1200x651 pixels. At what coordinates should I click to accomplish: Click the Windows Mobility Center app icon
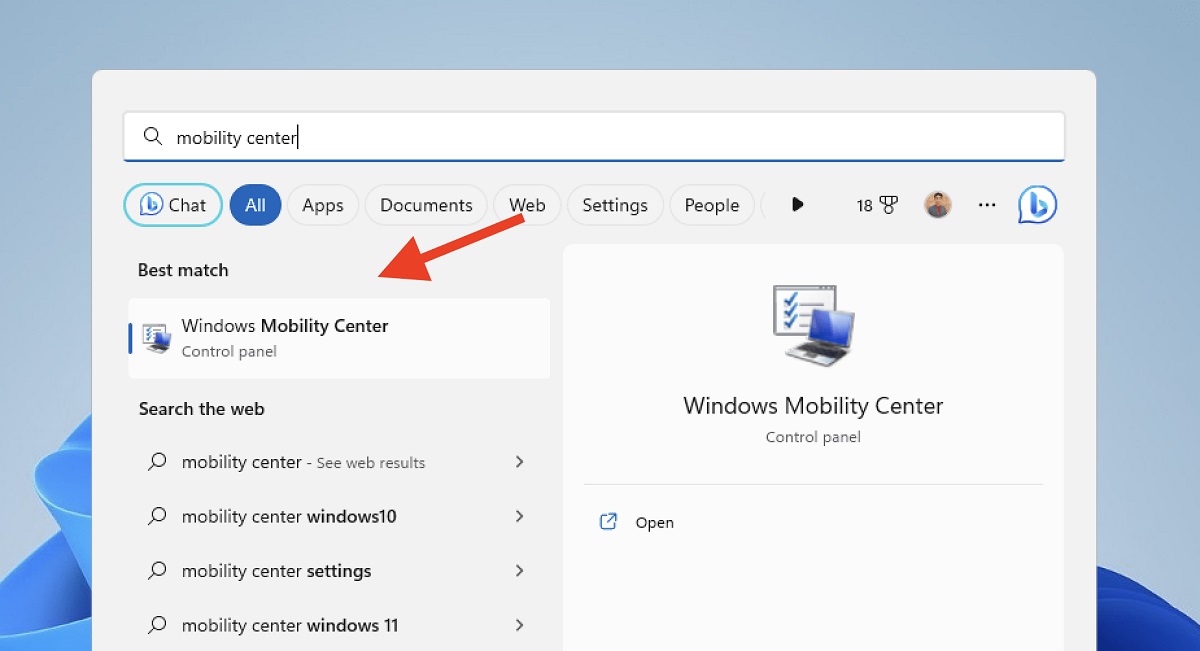(x=156, y=337)
